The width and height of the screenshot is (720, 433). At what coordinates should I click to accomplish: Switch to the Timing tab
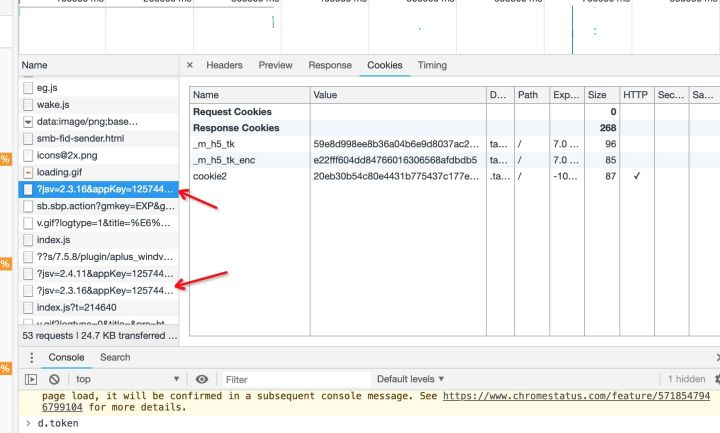point(432,65)
